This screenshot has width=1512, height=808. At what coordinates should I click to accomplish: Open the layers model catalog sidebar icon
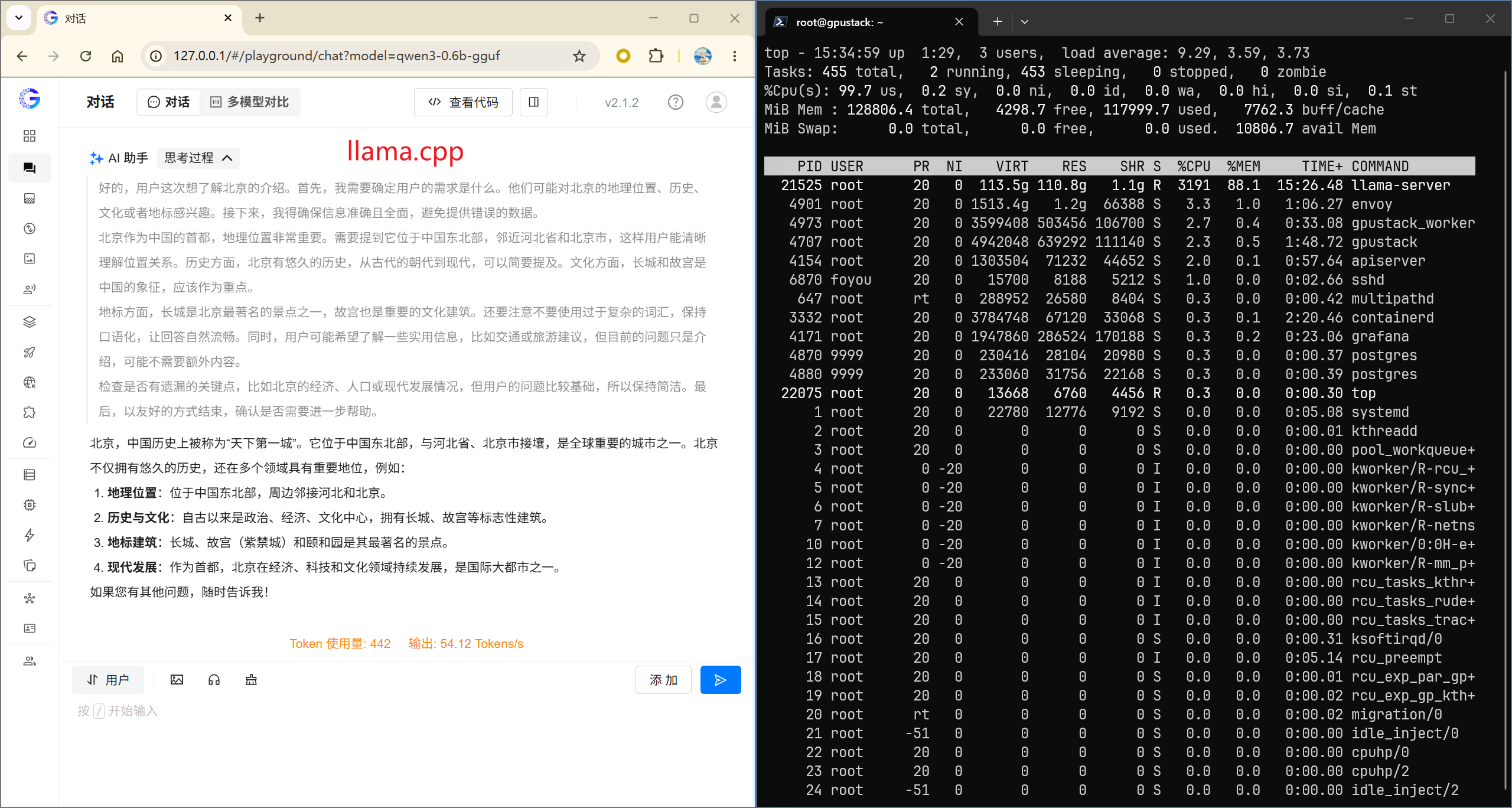tap(30, 322)
